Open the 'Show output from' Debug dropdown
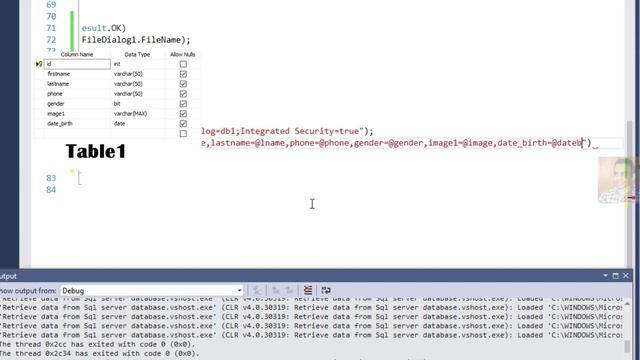640x360 pixels. click(152, 291)
